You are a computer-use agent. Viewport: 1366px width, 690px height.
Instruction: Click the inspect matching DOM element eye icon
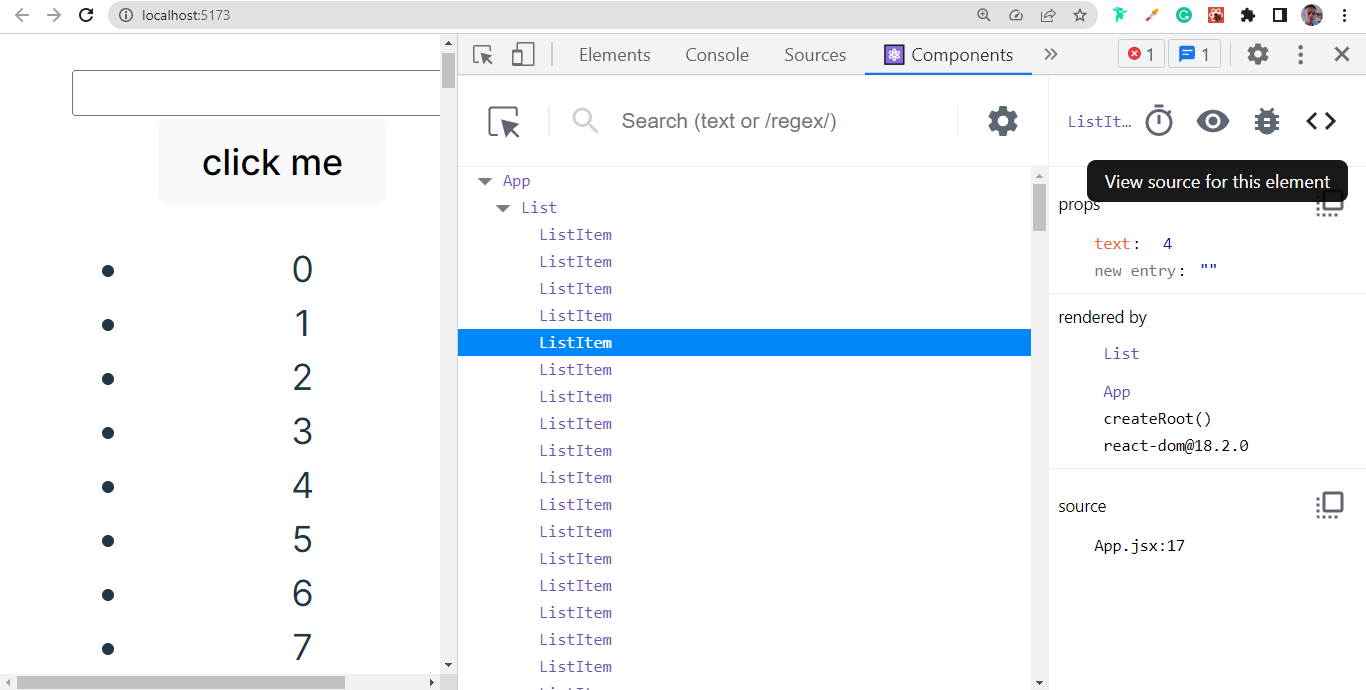pos(1213,121)
